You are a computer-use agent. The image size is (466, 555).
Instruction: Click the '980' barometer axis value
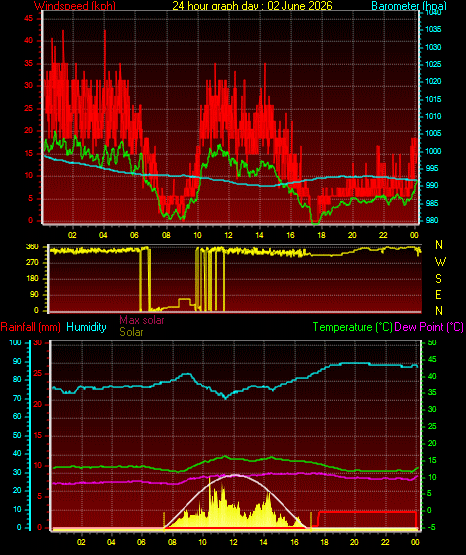click(x=431, y=220)
